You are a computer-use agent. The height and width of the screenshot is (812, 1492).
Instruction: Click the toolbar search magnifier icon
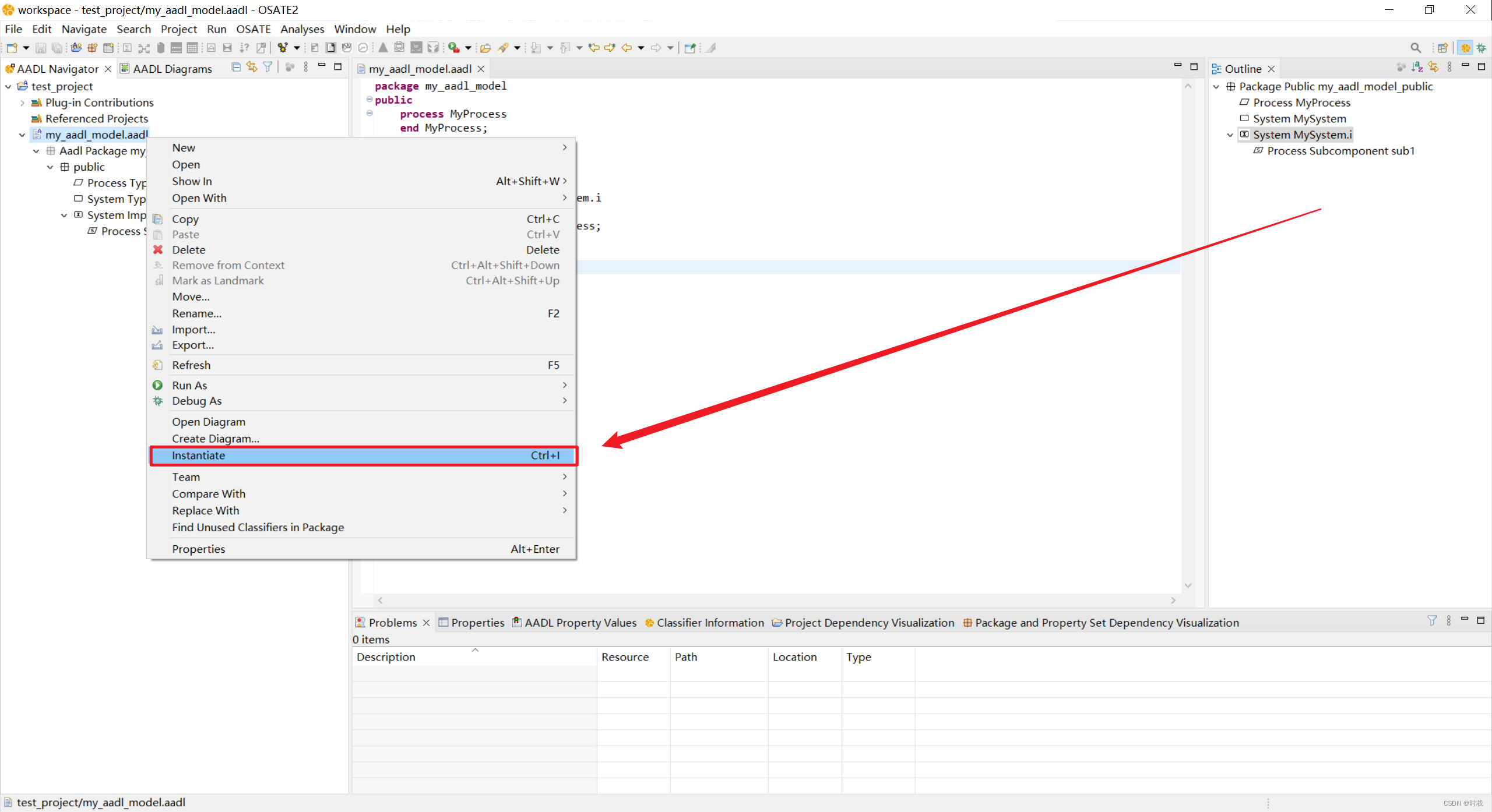pyautogui.click(x=1415, y=48)
